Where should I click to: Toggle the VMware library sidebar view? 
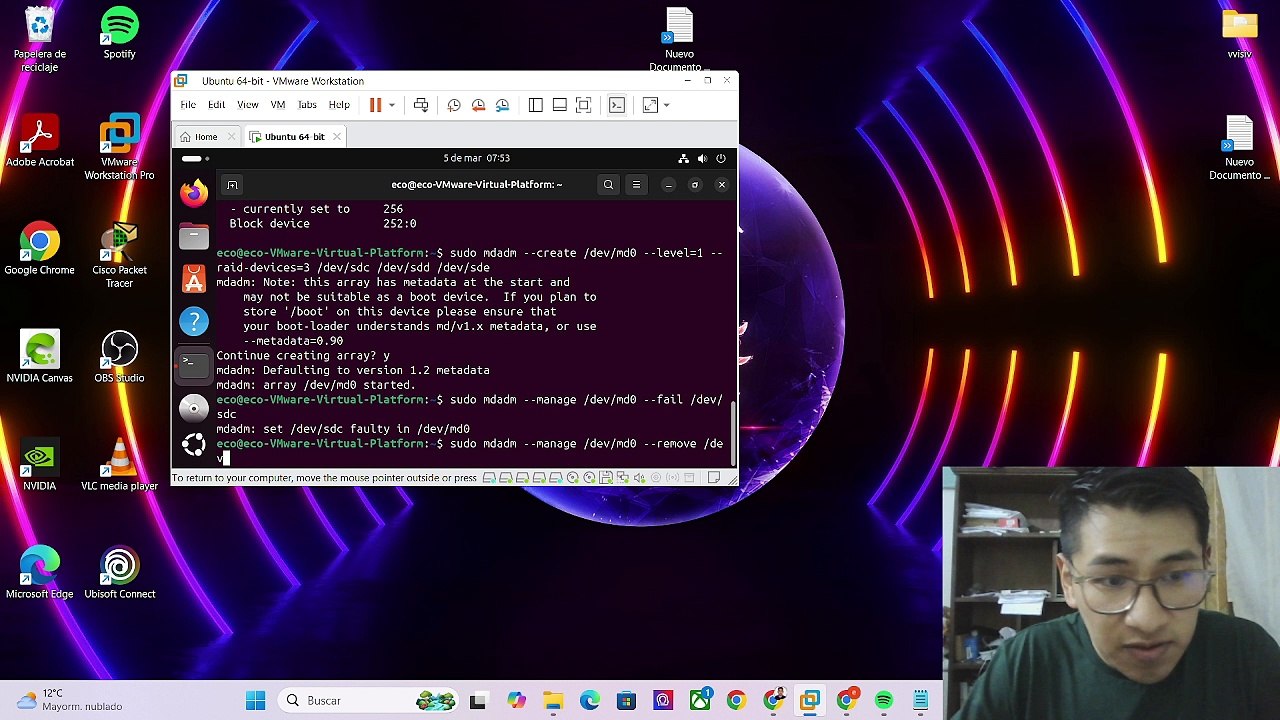click(x=536, y=105)
